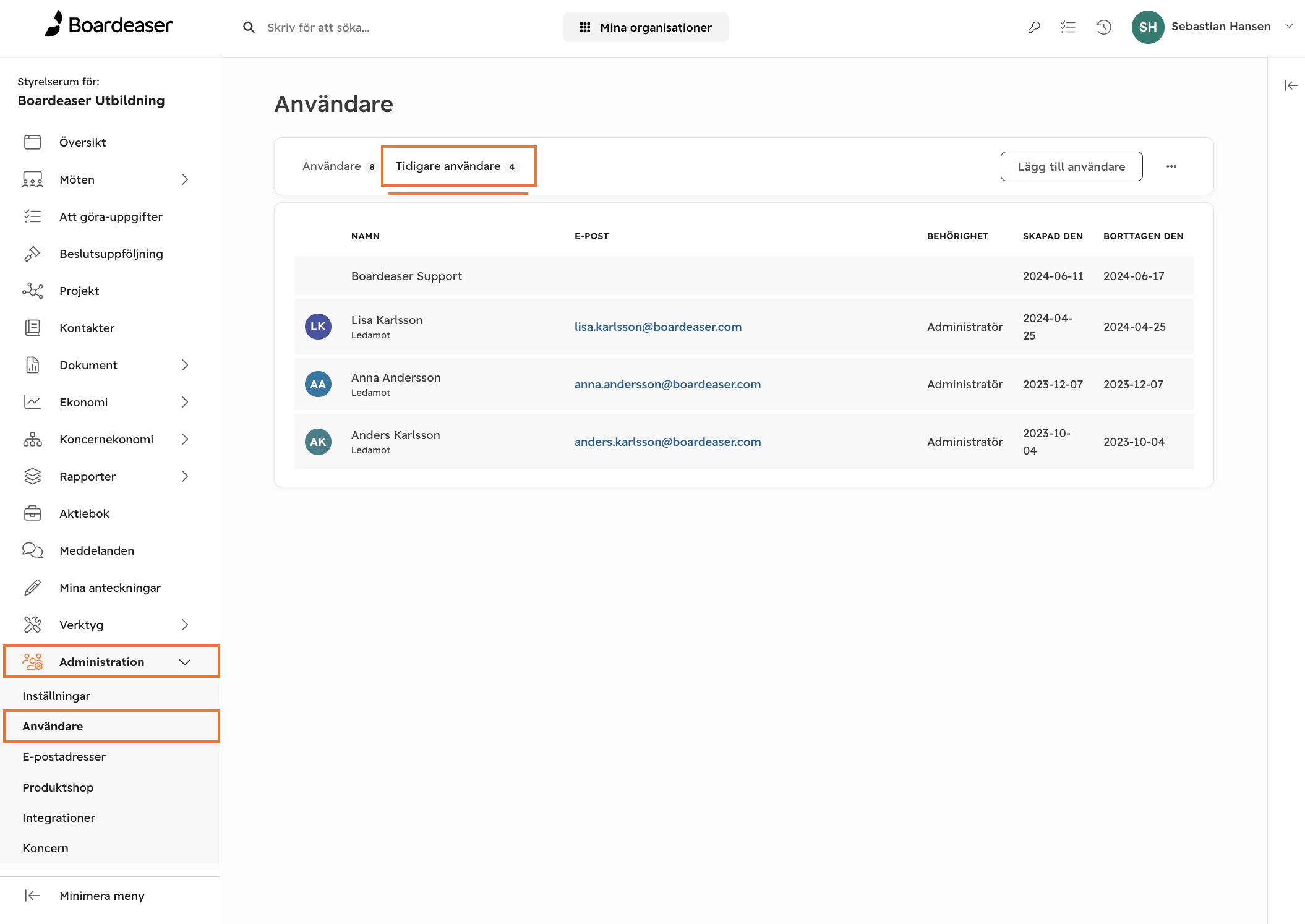This screenshot has width=1305, height=924.
Task: Click Anna Andersson's AA avatar
Action: coord(318,384)
